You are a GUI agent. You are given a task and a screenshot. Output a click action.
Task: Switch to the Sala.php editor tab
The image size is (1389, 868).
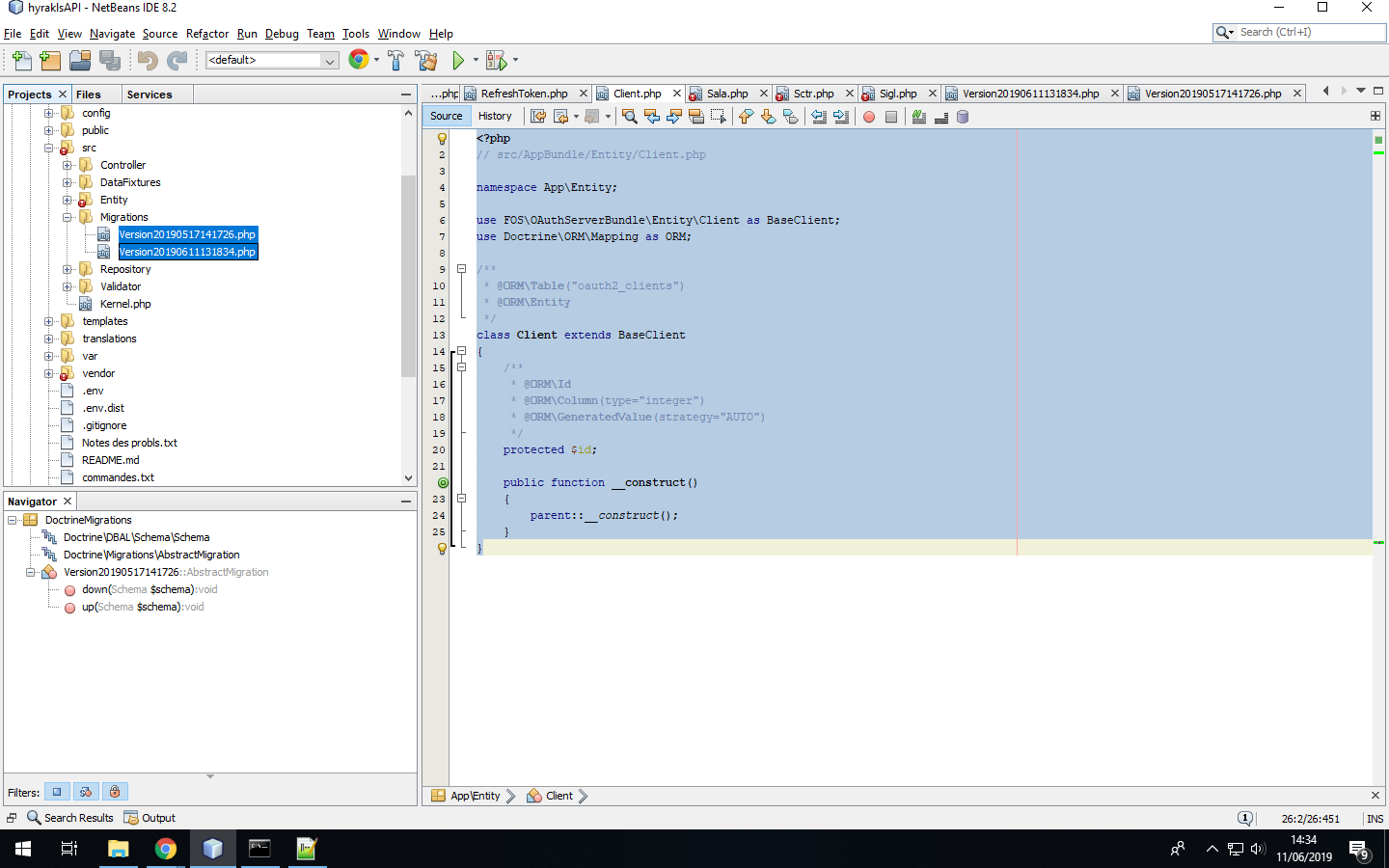coord(726,94)
